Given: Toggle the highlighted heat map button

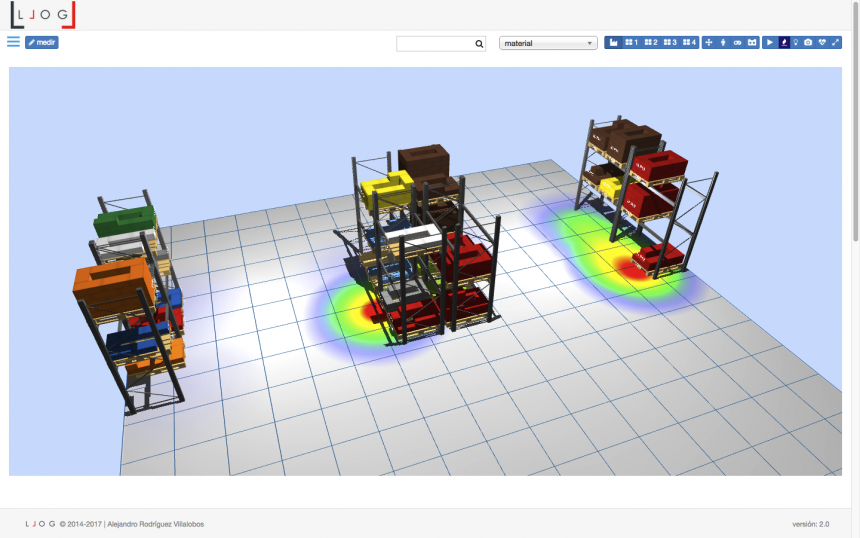Looking at the screenshot, I should click(784, 43).
